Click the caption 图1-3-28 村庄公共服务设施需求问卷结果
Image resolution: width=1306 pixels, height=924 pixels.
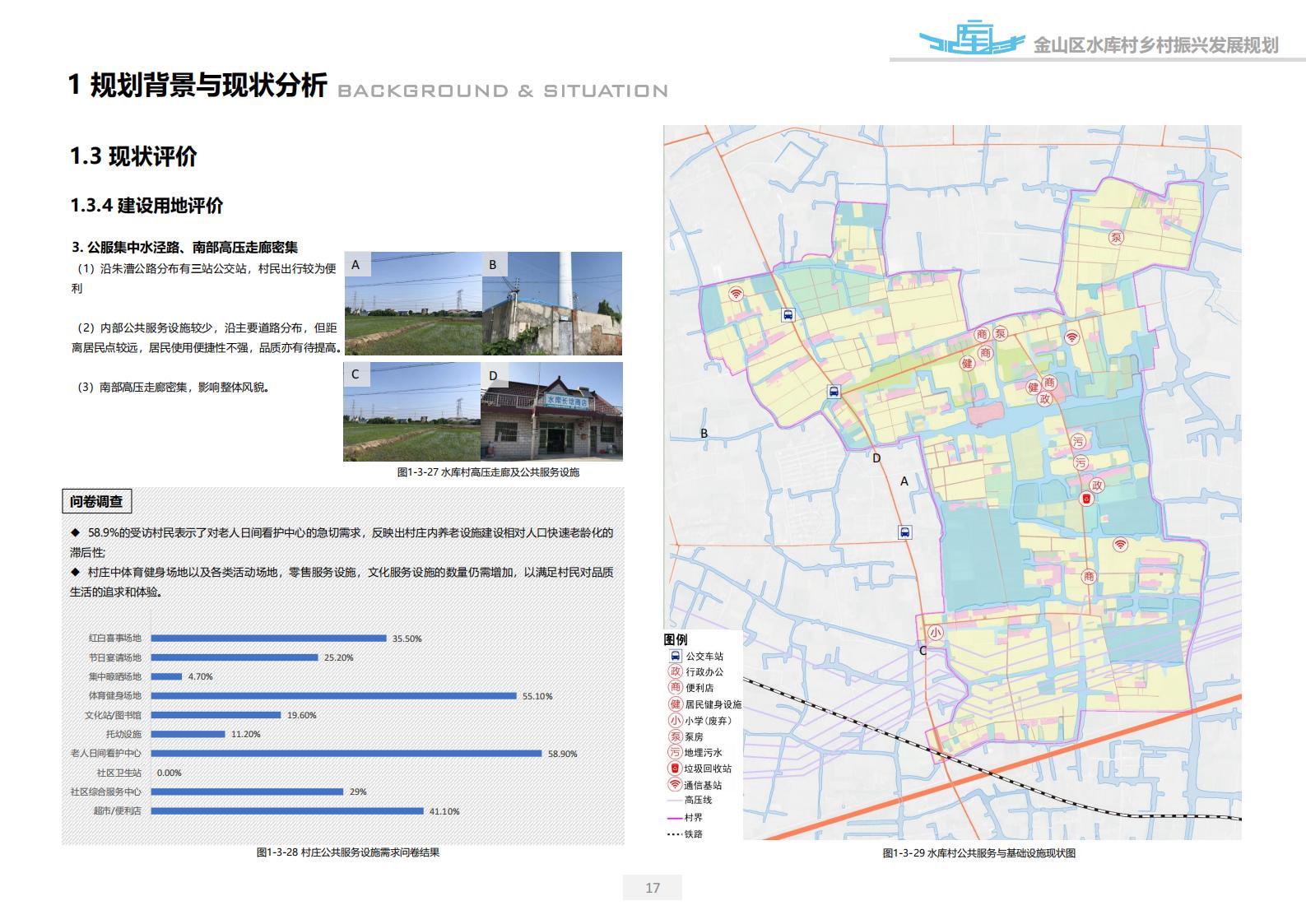[348, 852]
